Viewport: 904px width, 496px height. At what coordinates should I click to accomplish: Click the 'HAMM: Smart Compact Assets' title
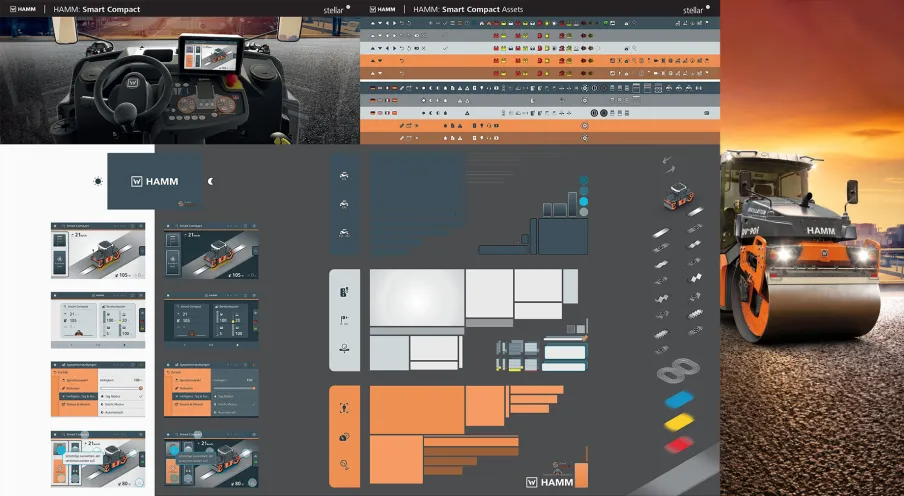click(x=468, y=9)
